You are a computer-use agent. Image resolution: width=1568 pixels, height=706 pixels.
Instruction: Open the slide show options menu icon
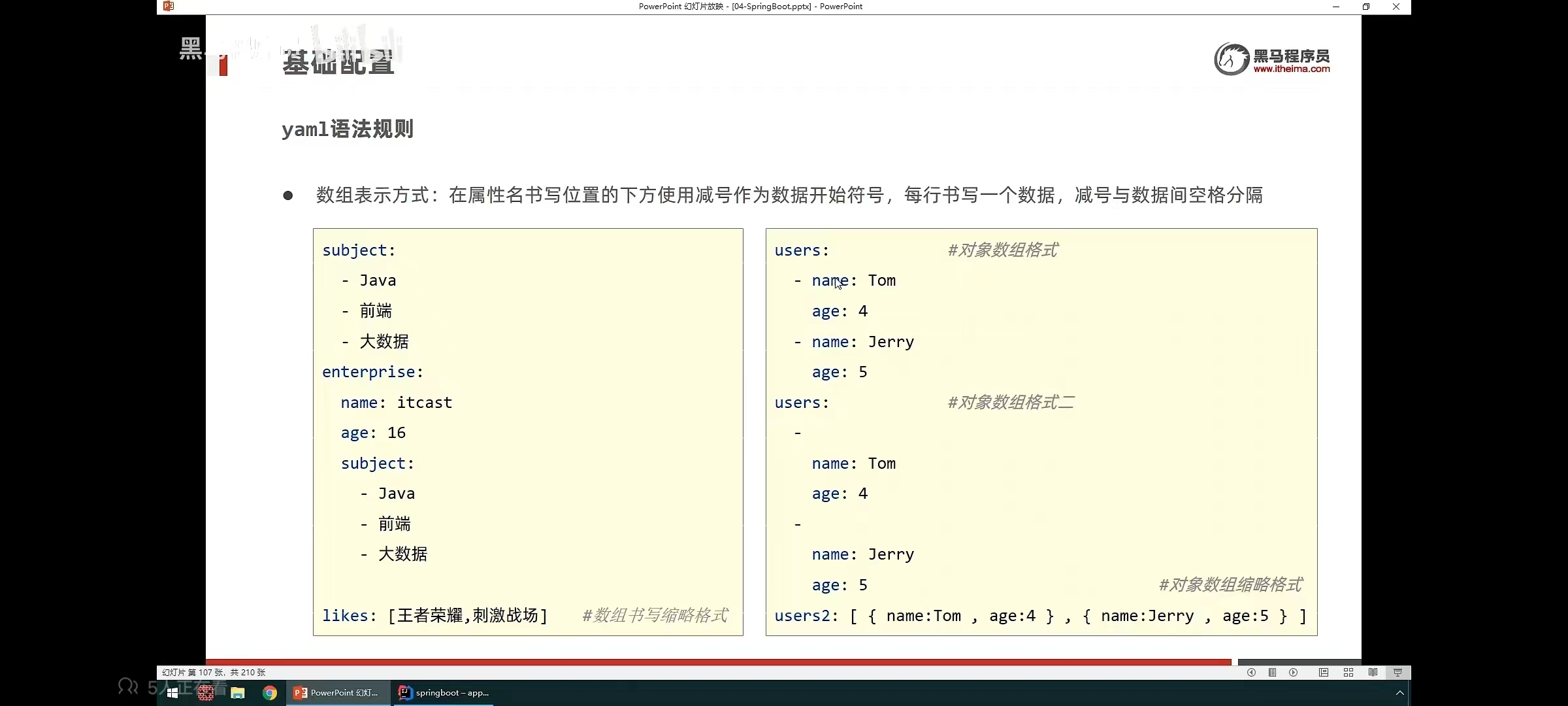(1272, 673)
